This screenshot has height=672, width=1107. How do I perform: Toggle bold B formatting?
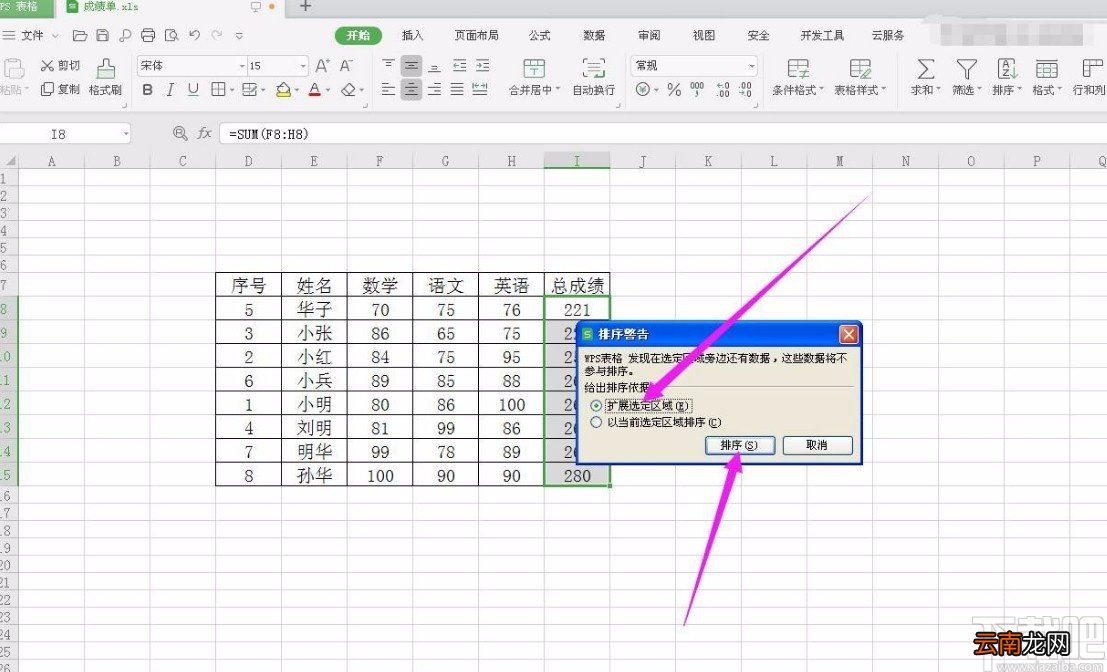click(x=147, y=90)
